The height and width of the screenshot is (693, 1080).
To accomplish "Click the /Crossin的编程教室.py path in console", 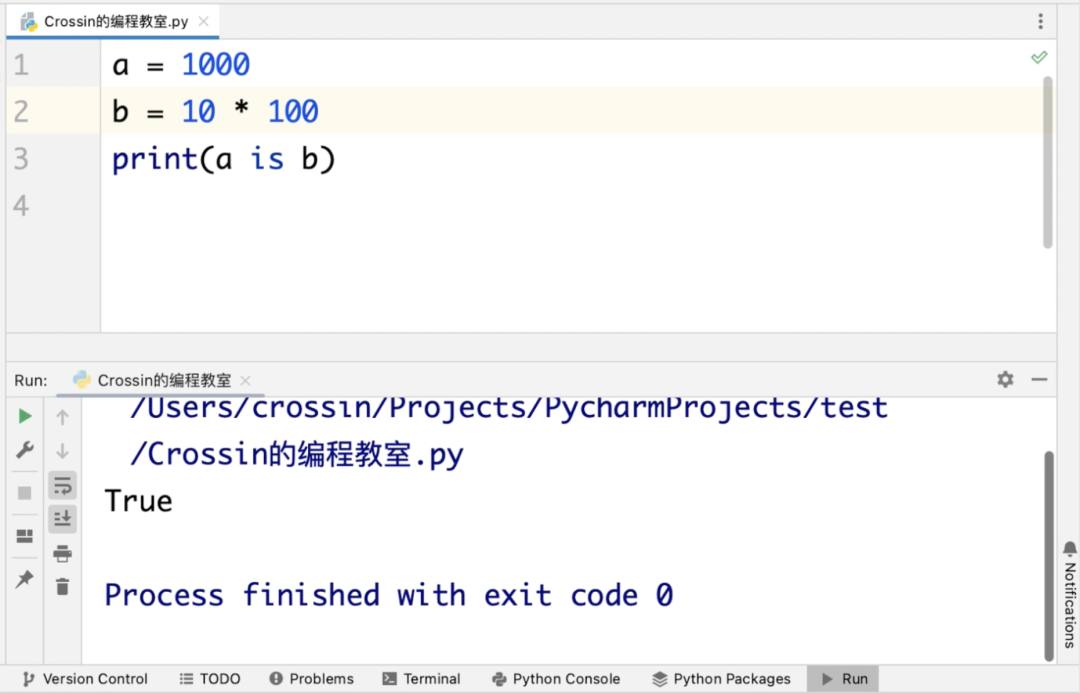I will click(297, 455).
